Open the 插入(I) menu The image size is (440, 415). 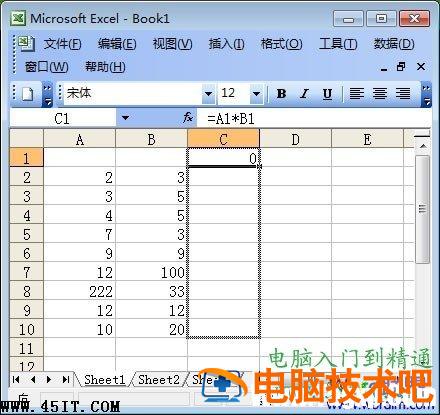226,44
